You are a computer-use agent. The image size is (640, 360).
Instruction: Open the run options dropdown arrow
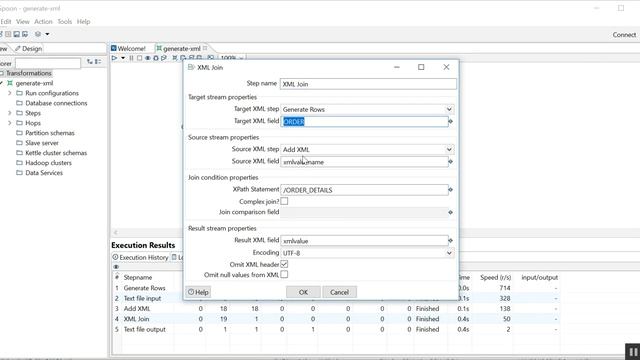click(123, 58)
